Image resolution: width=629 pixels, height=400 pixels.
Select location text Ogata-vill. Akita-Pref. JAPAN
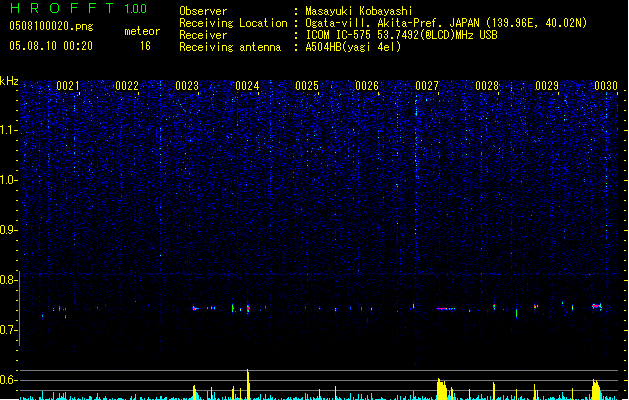(x=392, y=23)
